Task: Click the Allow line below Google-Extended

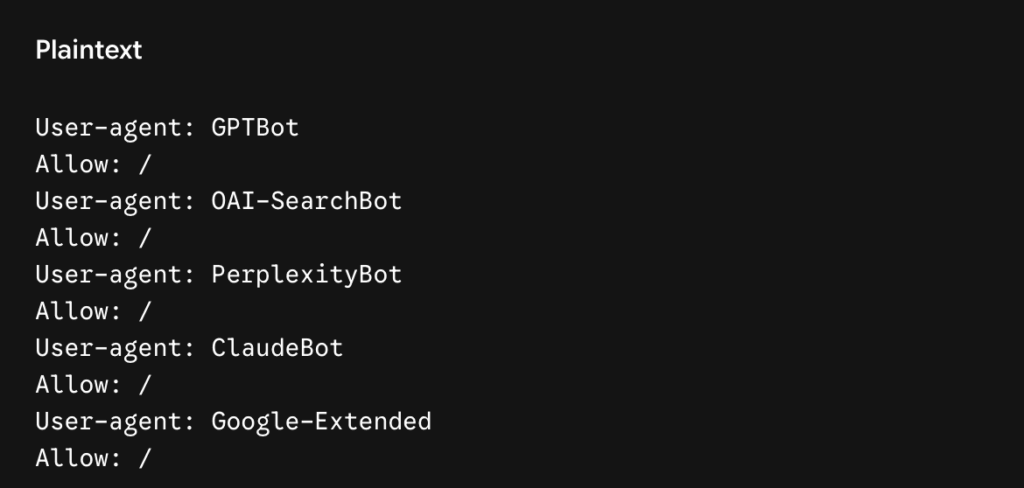Action: tap(93, 458)
